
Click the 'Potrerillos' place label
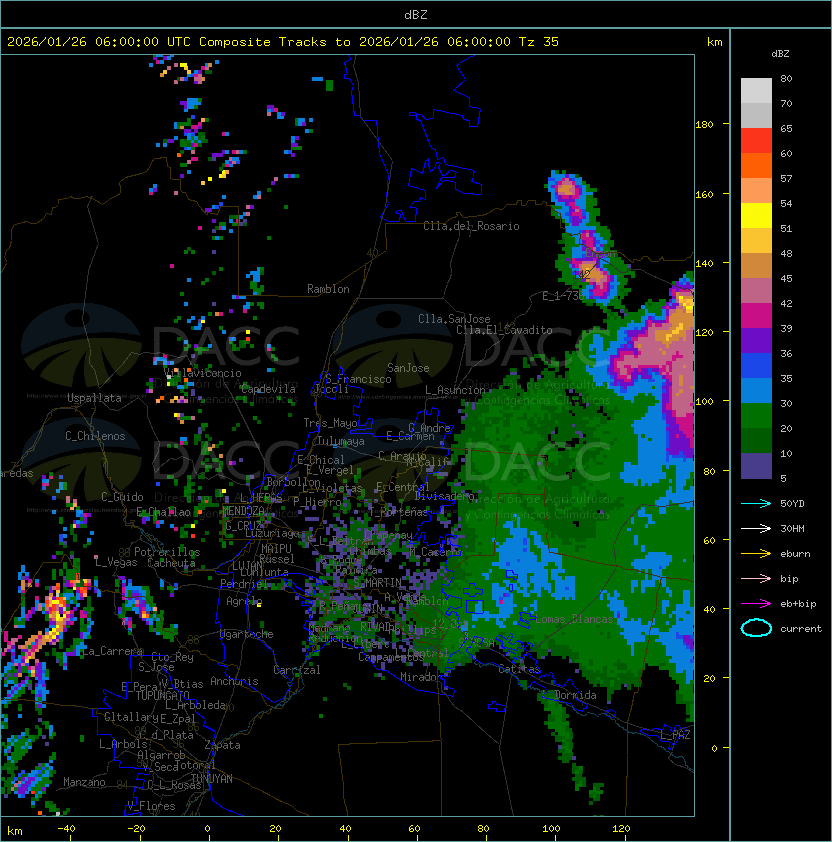tap(167, 552)
